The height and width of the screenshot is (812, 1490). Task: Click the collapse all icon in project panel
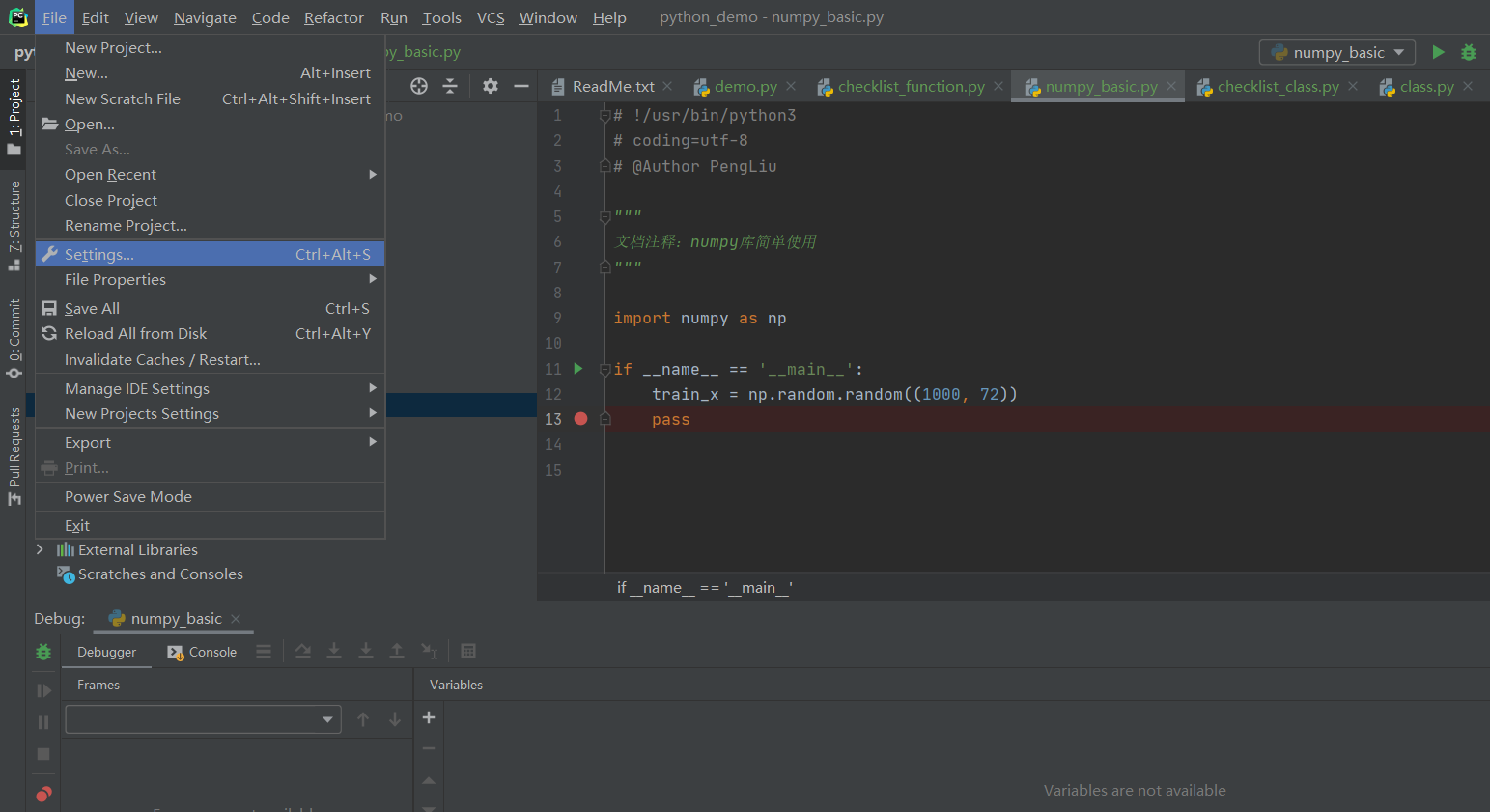[450, 86]
